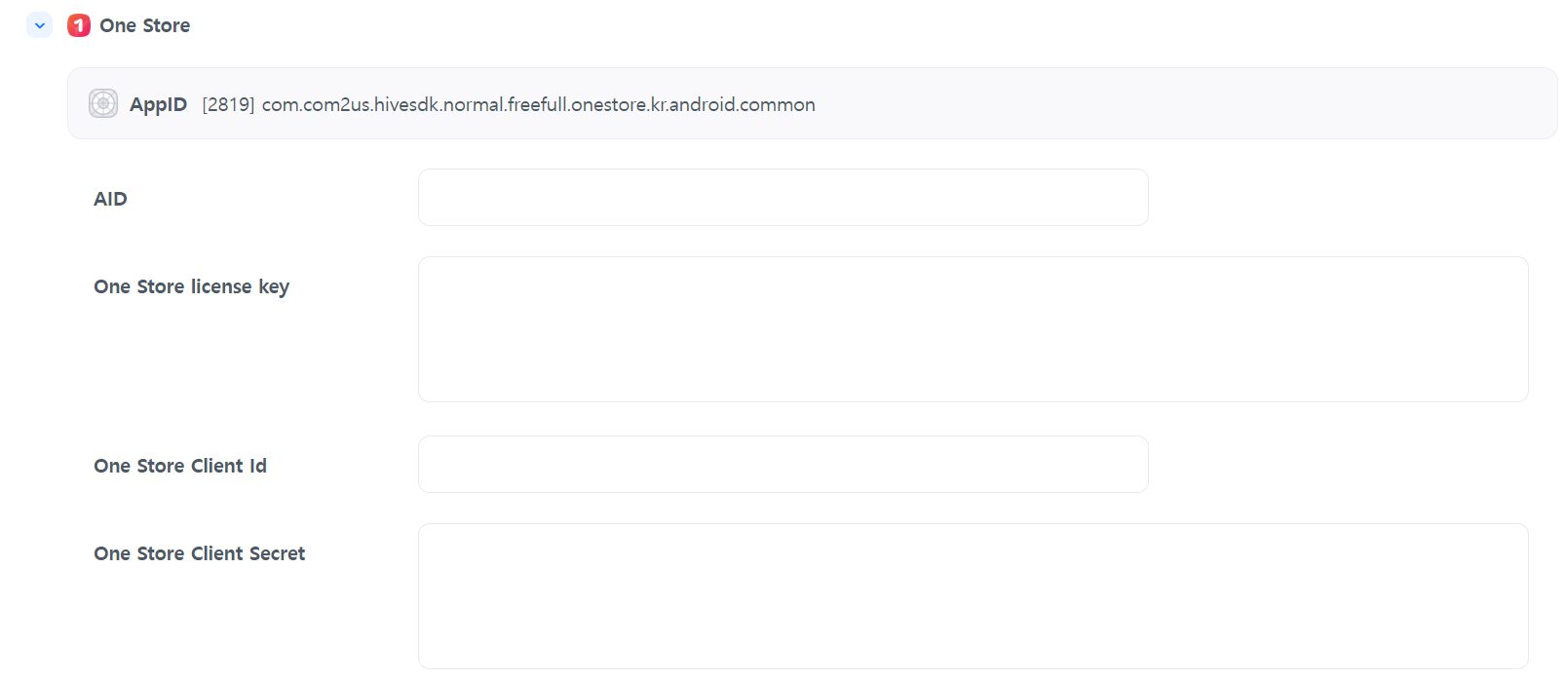This screenshot has width=1568, height=682.
Task: Click into the One Store Client Secret textarea
Action: (x=973, y=596)
